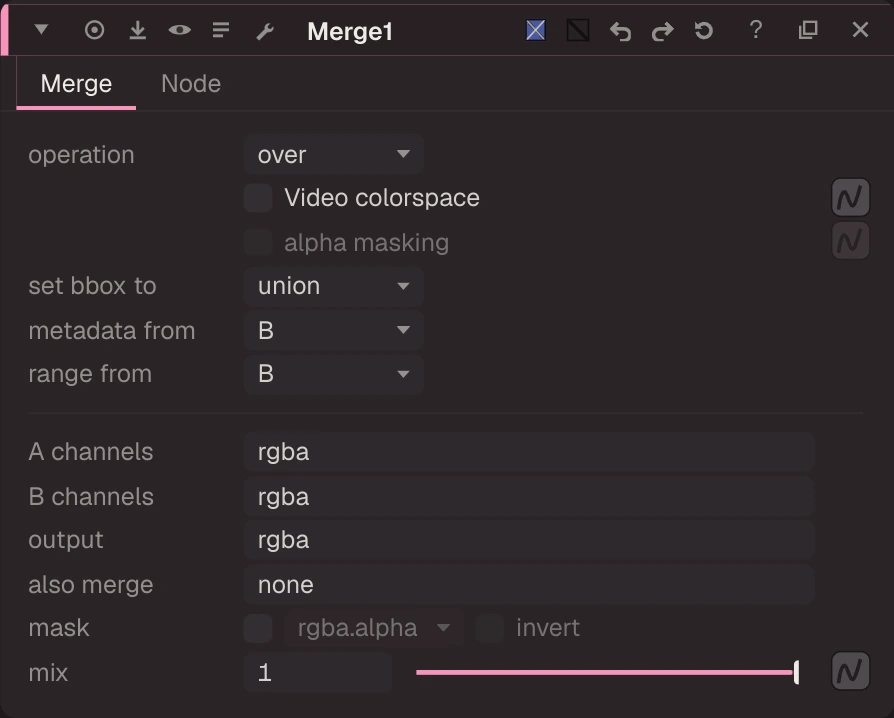Open animation menu for mix
This screenshot has height=718, width=894.
click(851, 671)
